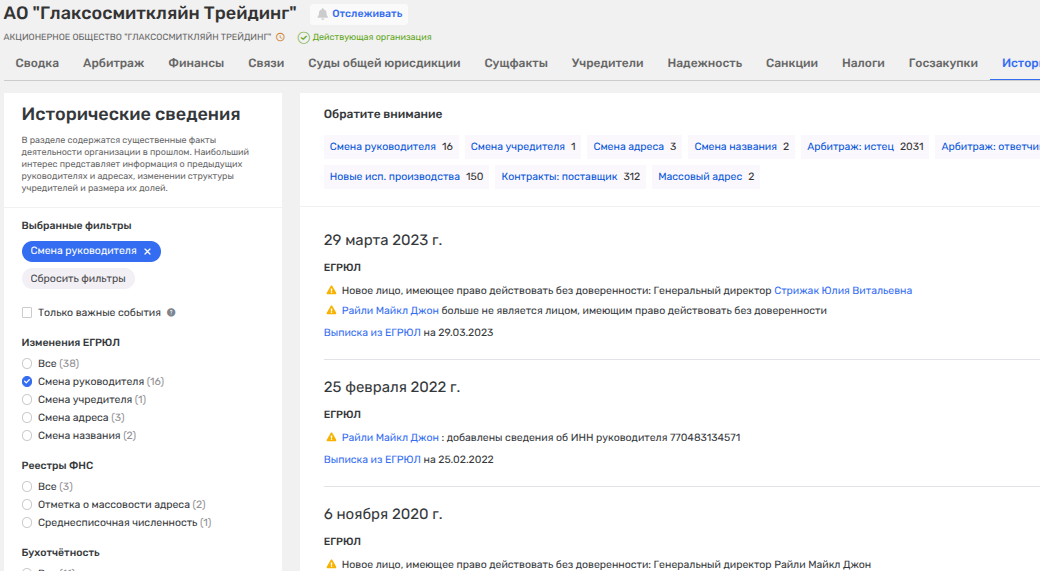The height and width of the screenshot is (571, 1040).
Task: Click the orange clock icon after the full company name
Action: pyautogui.click(x=280, y=37)
